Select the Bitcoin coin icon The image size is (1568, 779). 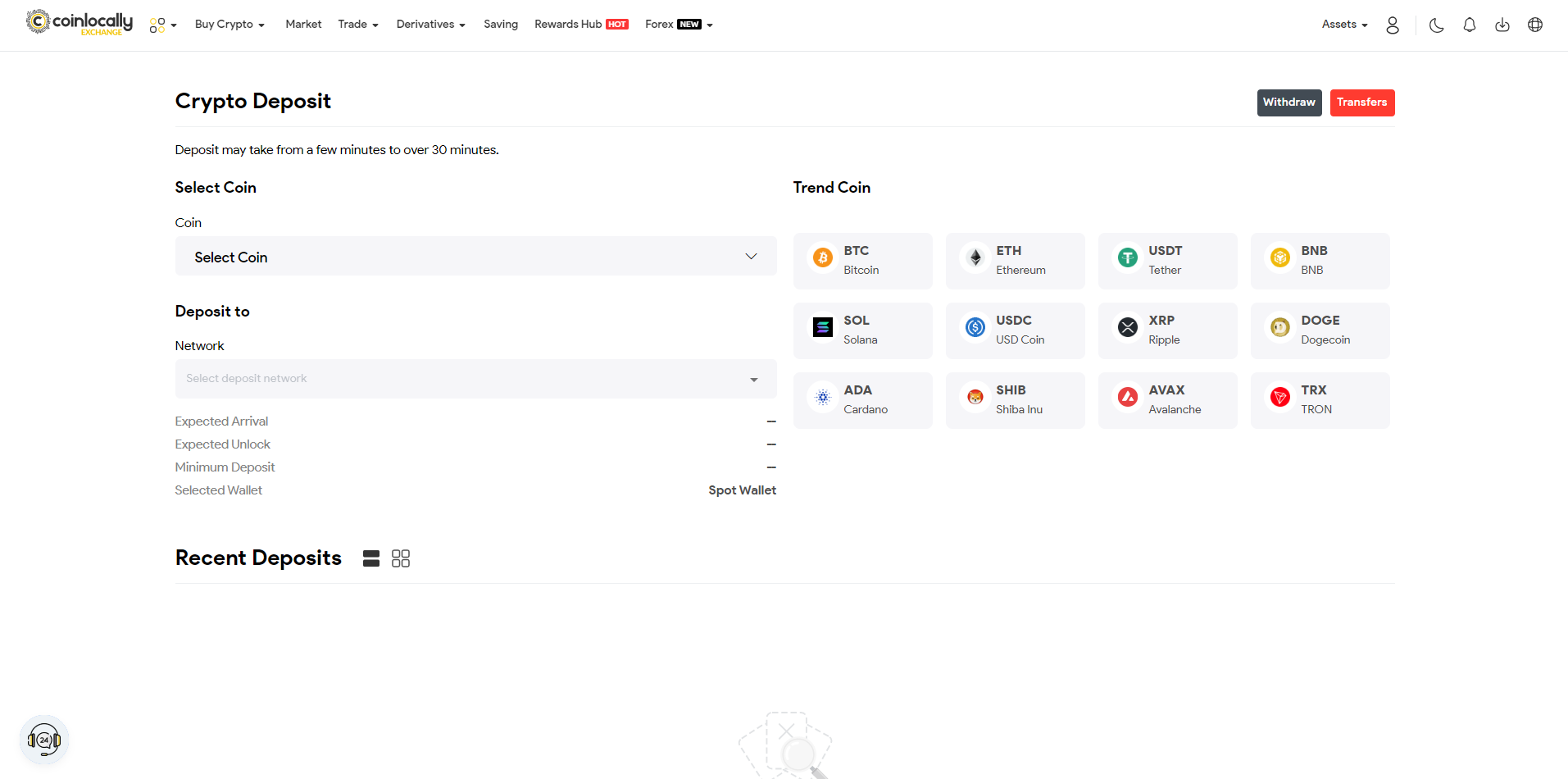(822, 258)
